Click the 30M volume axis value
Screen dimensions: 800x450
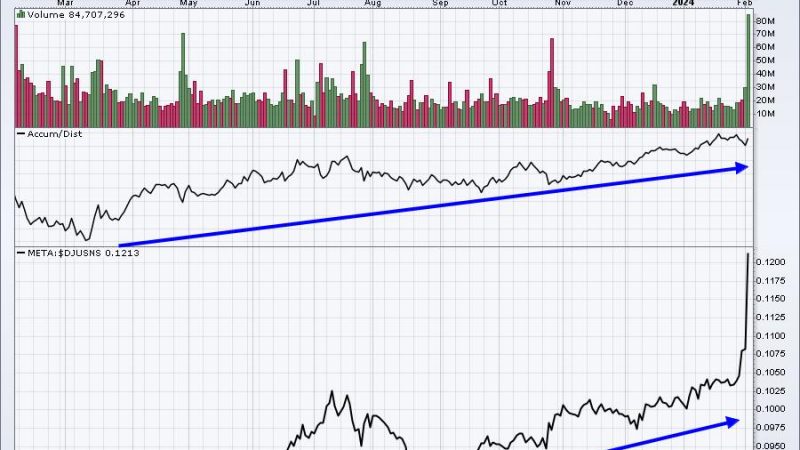(x=765, y=87)
